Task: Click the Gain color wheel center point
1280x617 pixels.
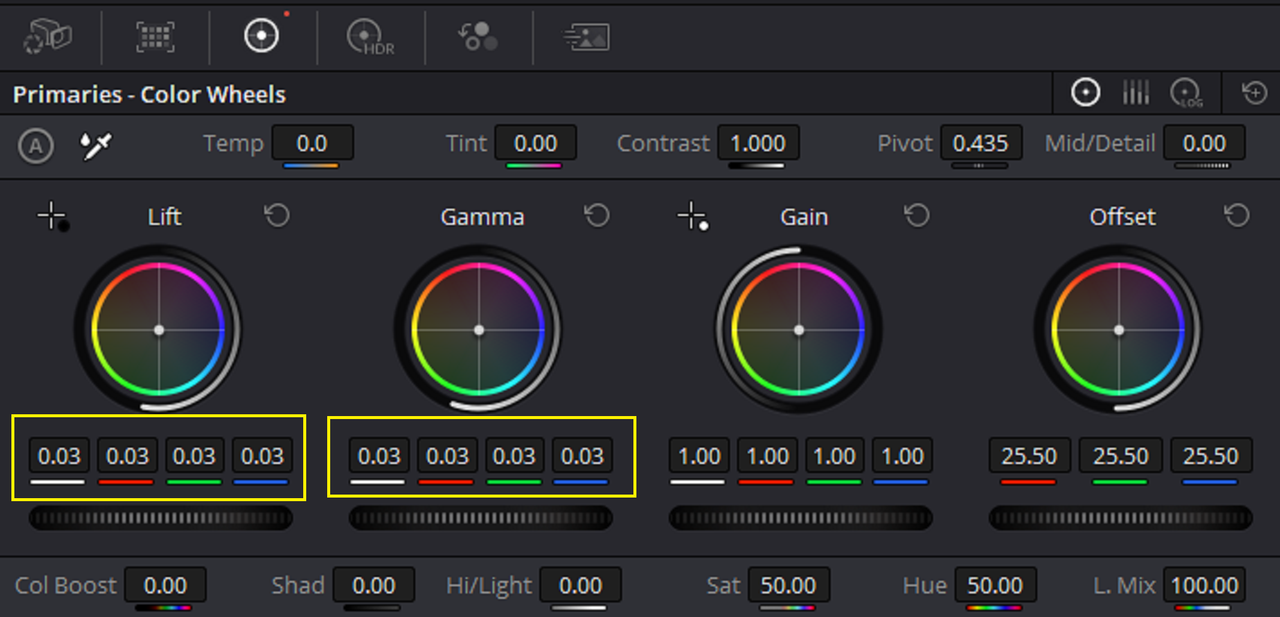Action: pos(798,329)
